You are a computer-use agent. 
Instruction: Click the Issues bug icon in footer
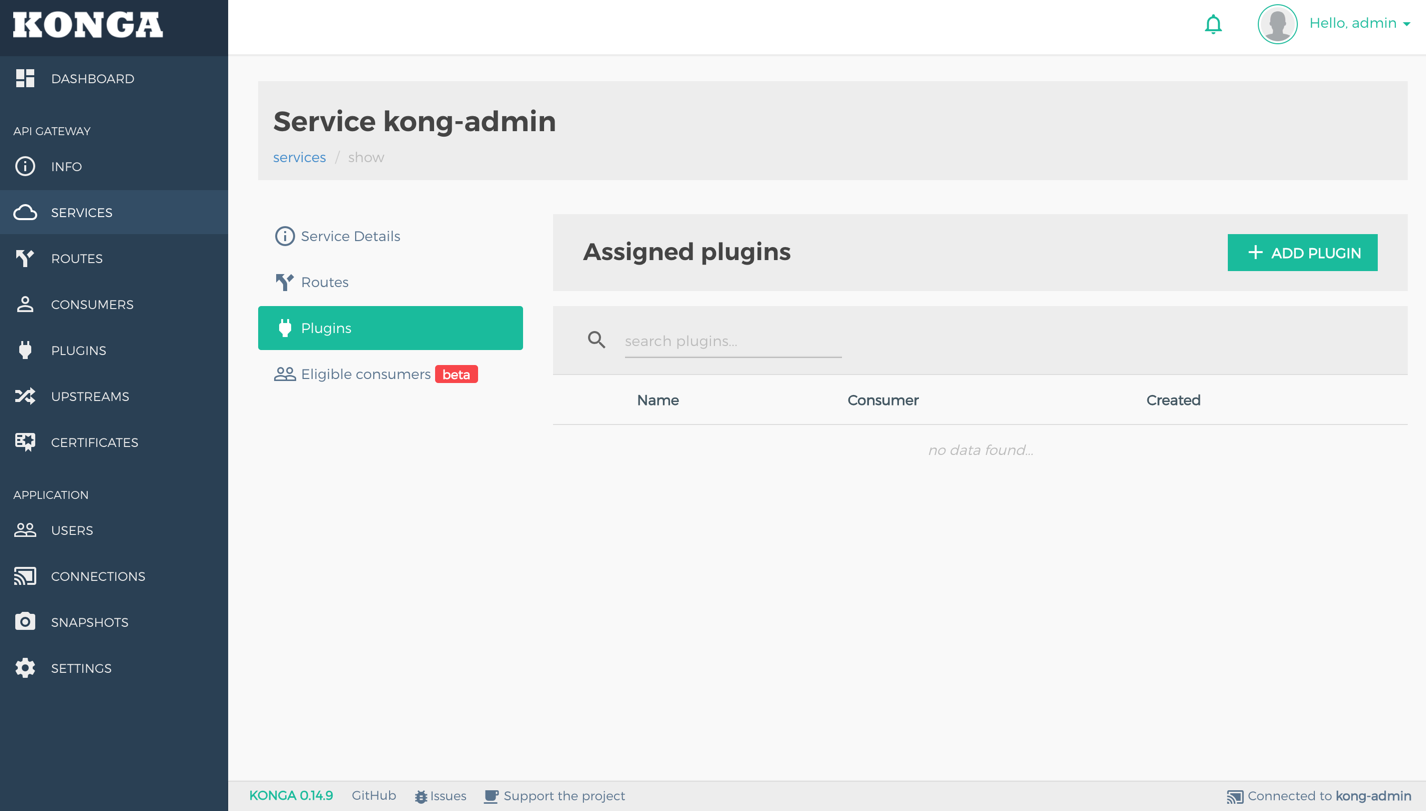(x=421, y=797)
